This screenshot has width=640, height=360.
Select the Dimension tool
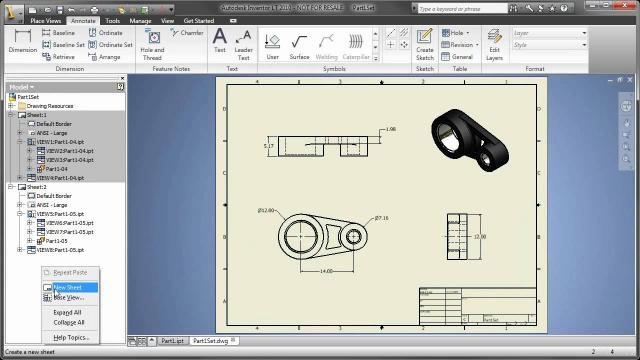pos(22,41)
